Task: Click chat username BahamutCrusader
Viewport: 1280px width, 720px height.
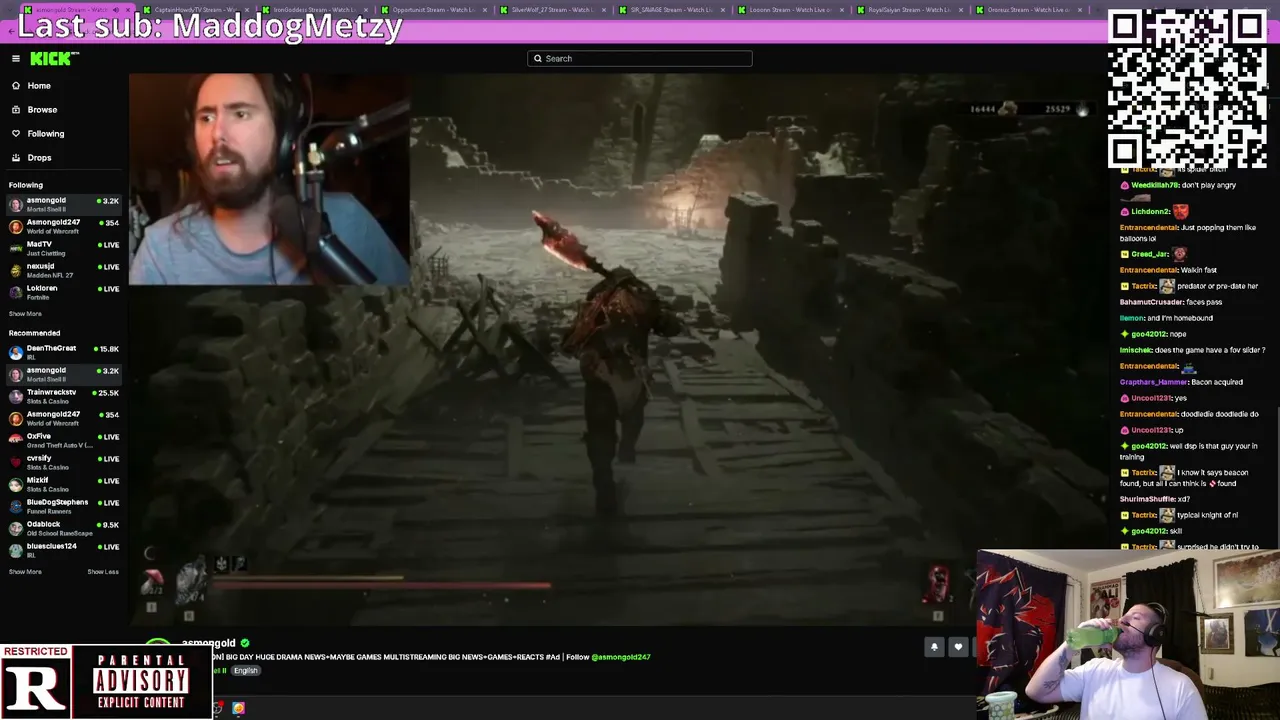Action: (x=1151, y=302)
